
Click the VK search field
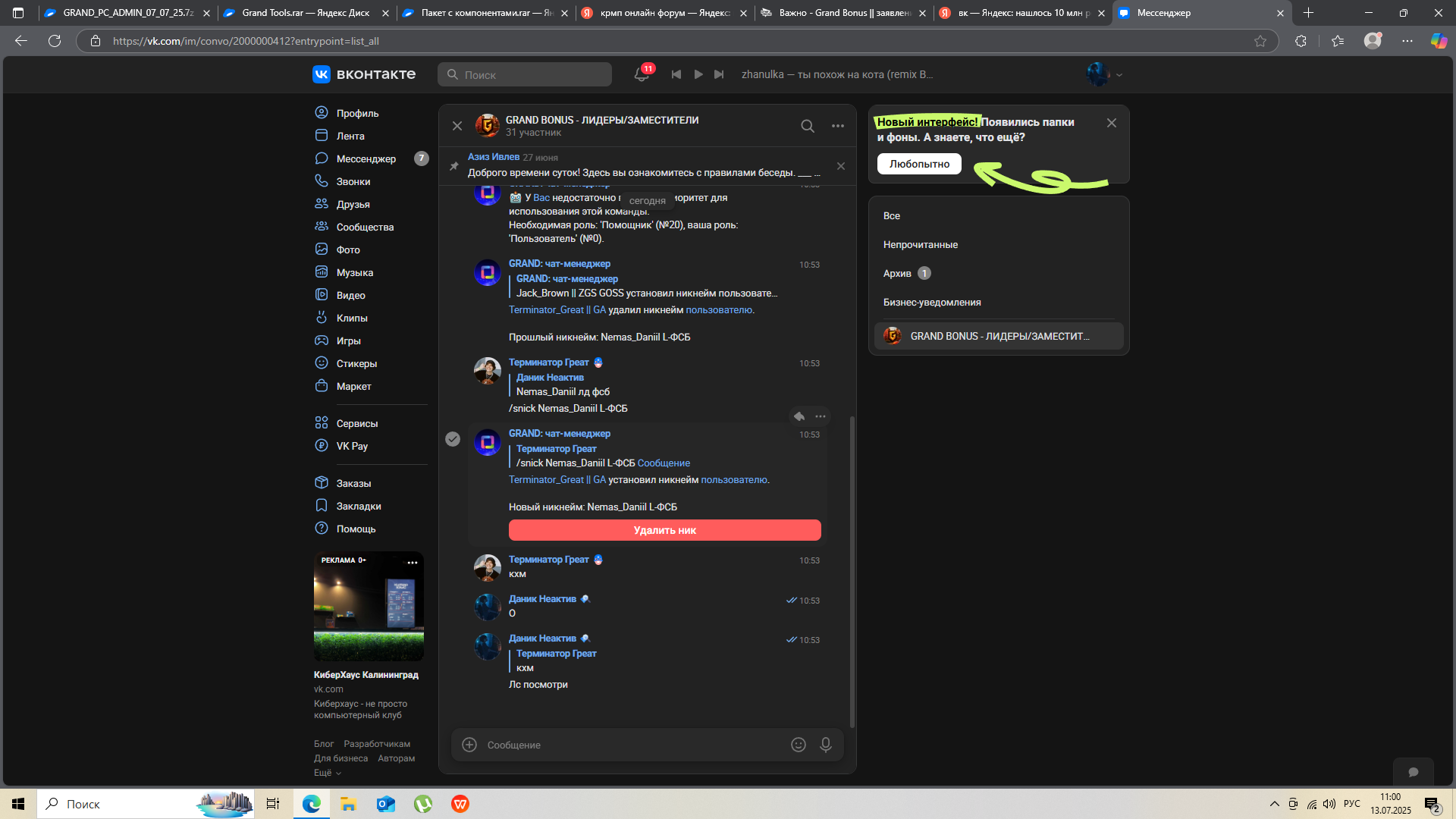(x=525, y=74)
